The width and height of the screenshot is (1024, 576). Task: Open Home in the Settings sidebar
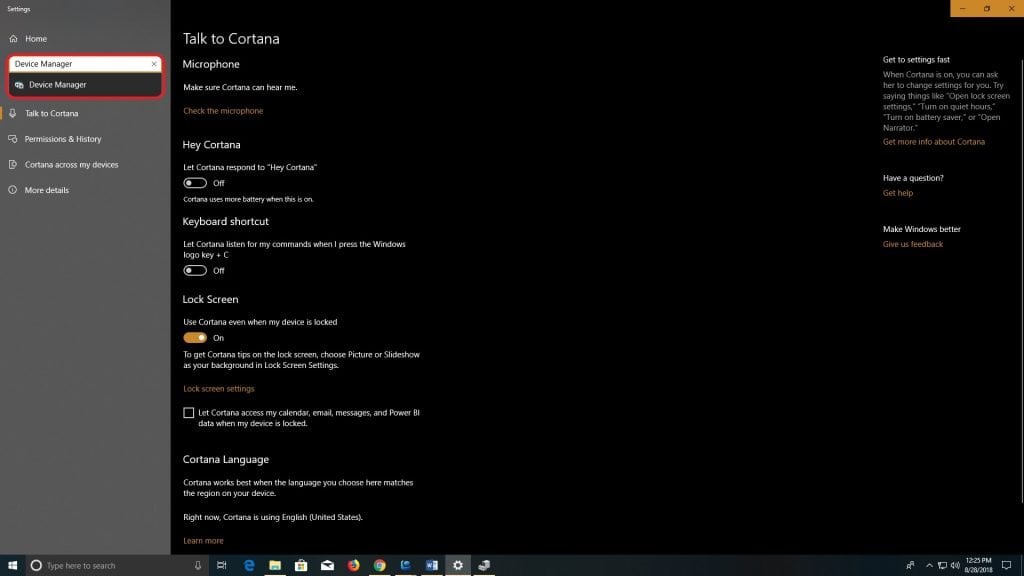pos(35,38)
